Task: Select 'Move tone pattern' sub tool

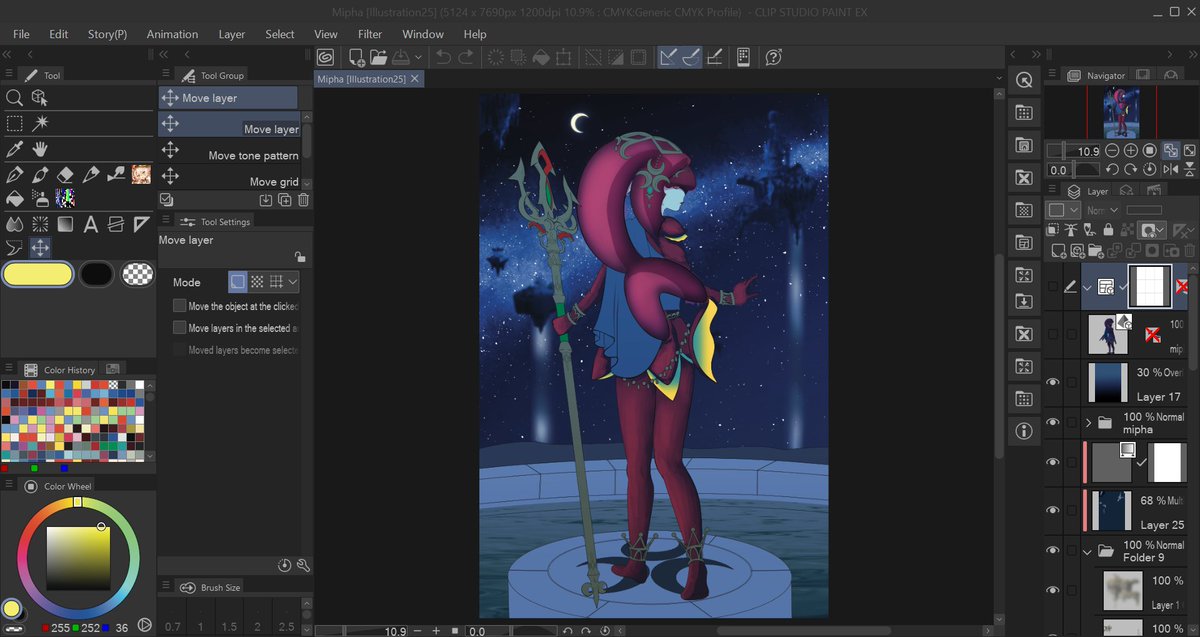Action: point(229,150)
